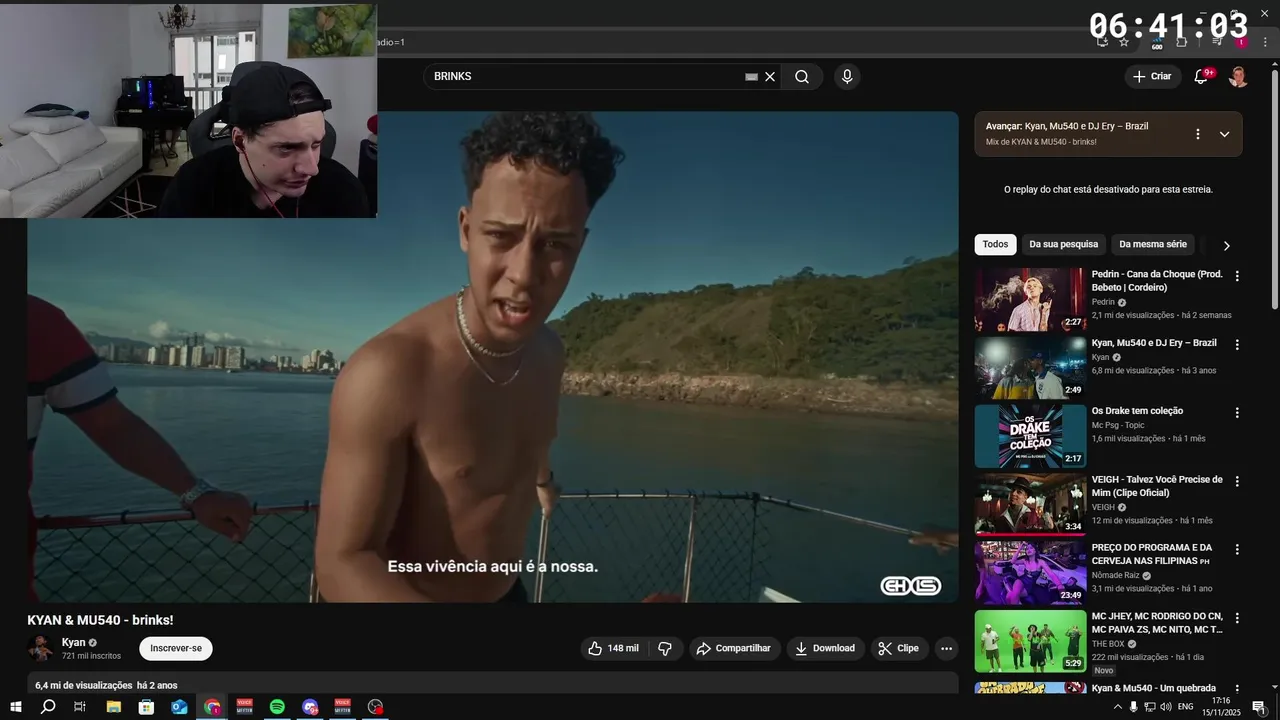
Task: Open volume control in system tray
Action: pos(1165,707)
